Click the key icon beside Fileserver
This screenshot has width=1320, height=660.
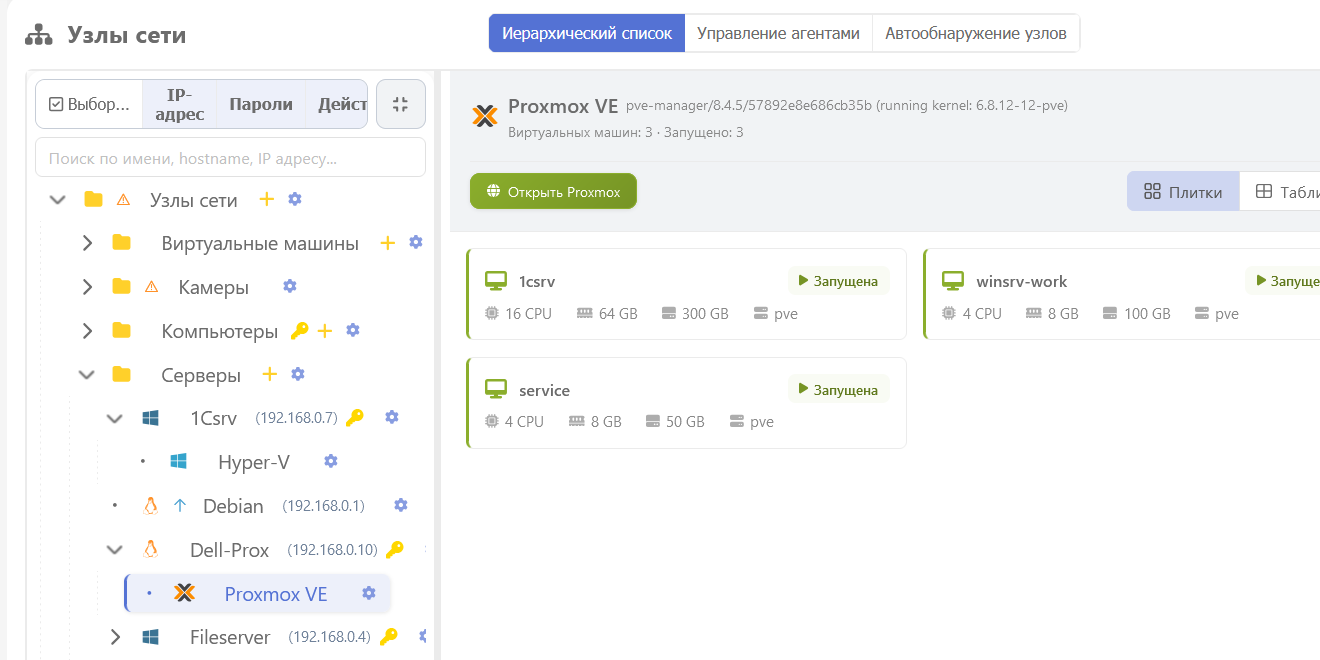tap(389, 637)
